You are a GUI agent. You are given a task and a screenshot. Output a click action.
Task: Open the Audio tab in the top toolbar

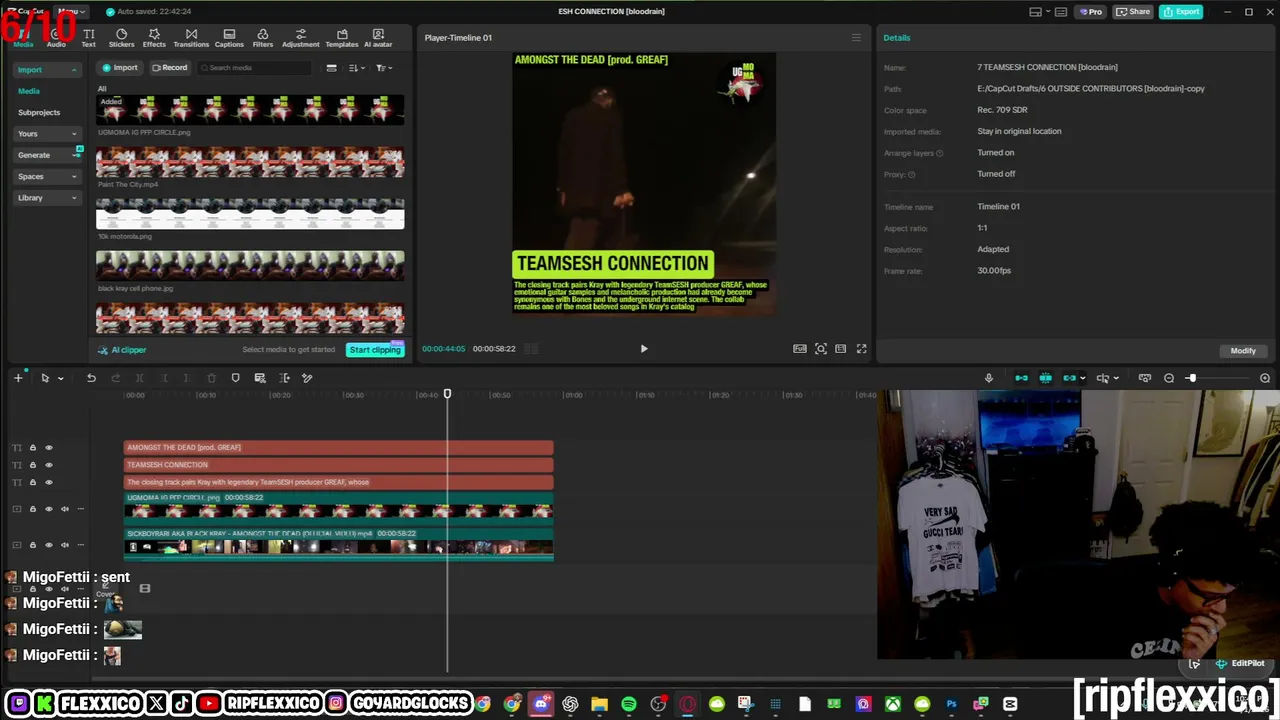click(56, 38)
